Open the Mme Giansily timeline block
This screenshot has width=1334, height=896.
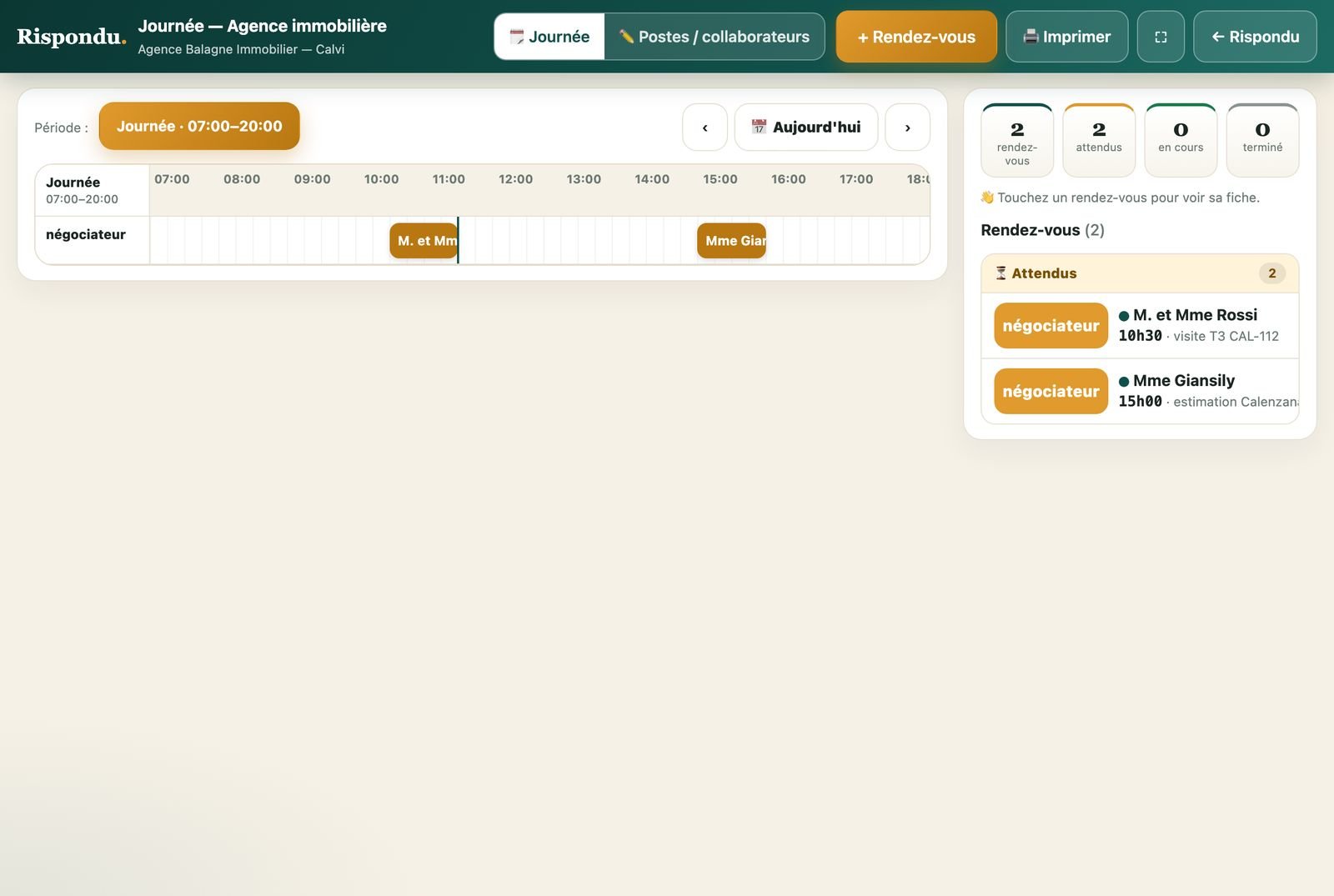[731, 241]
